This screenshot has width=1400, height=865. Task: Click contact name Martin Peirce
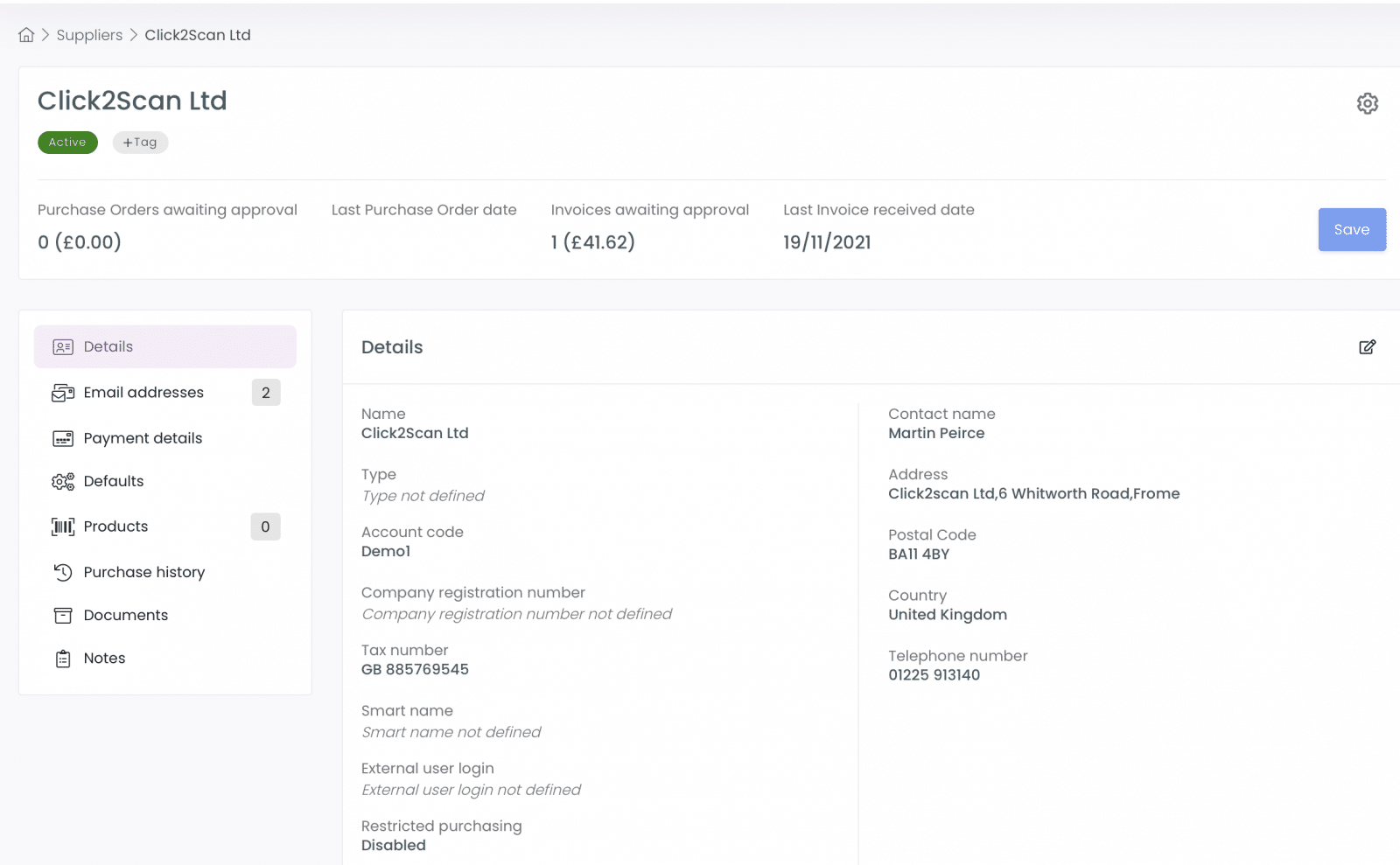tap(936, 433)
